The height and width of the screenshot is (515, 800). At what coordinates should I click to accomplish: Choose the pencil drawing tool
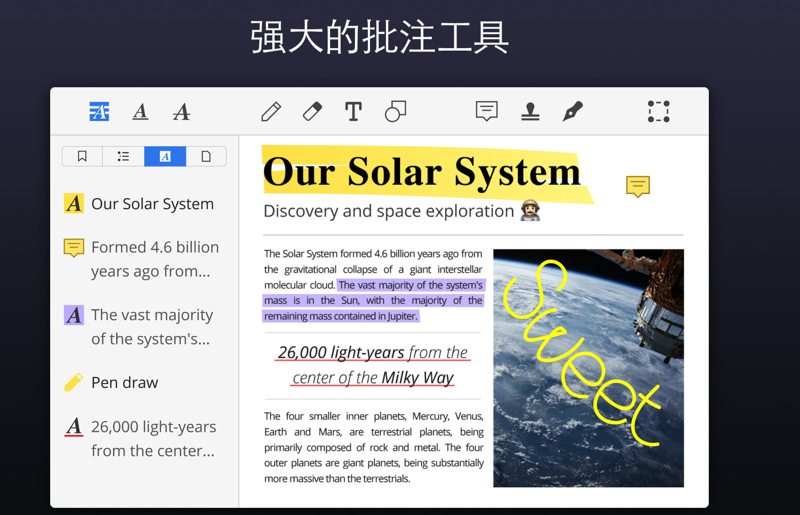[x=271, y=112]
